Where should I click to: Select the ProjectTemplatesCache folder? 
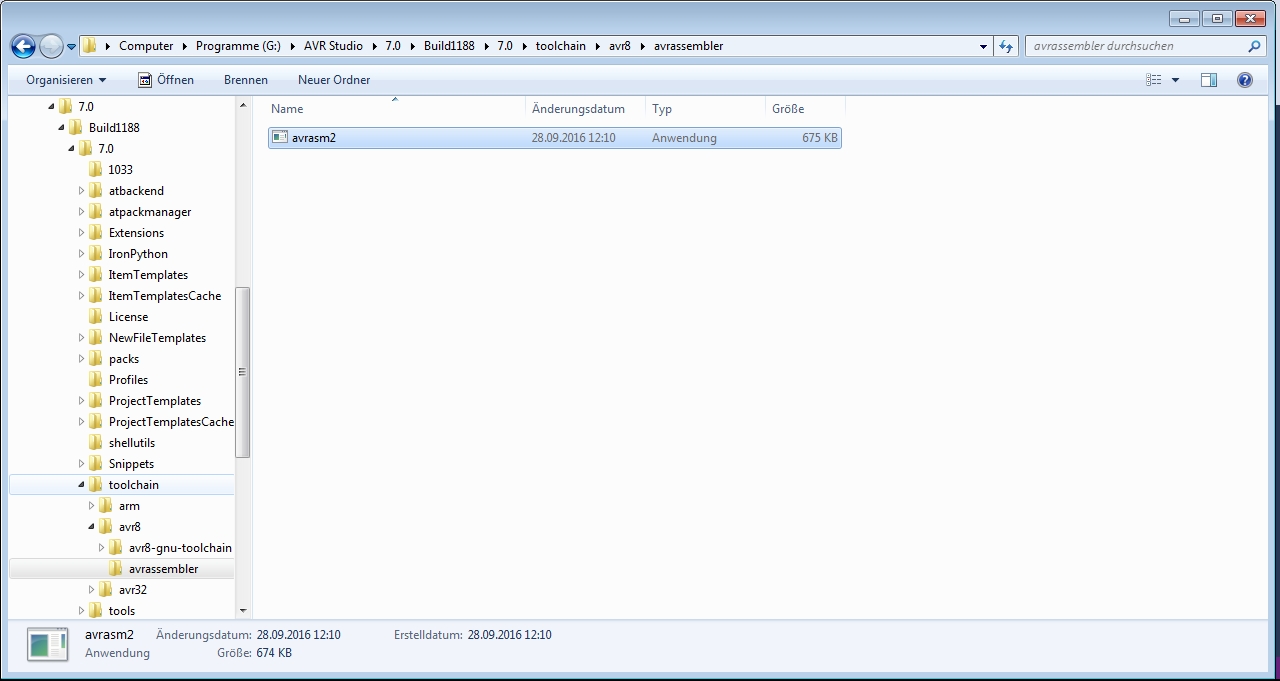coord(171,422)
